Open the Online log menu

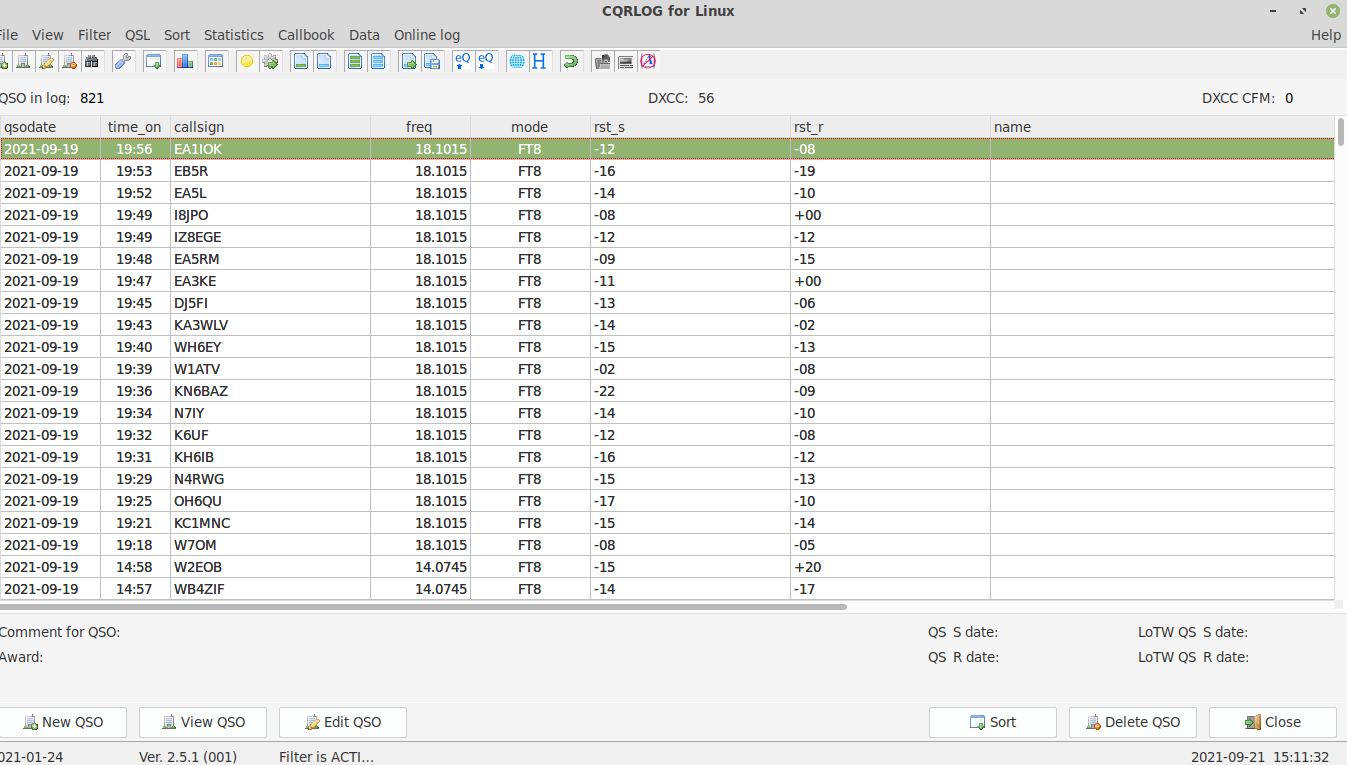tap(427, 35)
